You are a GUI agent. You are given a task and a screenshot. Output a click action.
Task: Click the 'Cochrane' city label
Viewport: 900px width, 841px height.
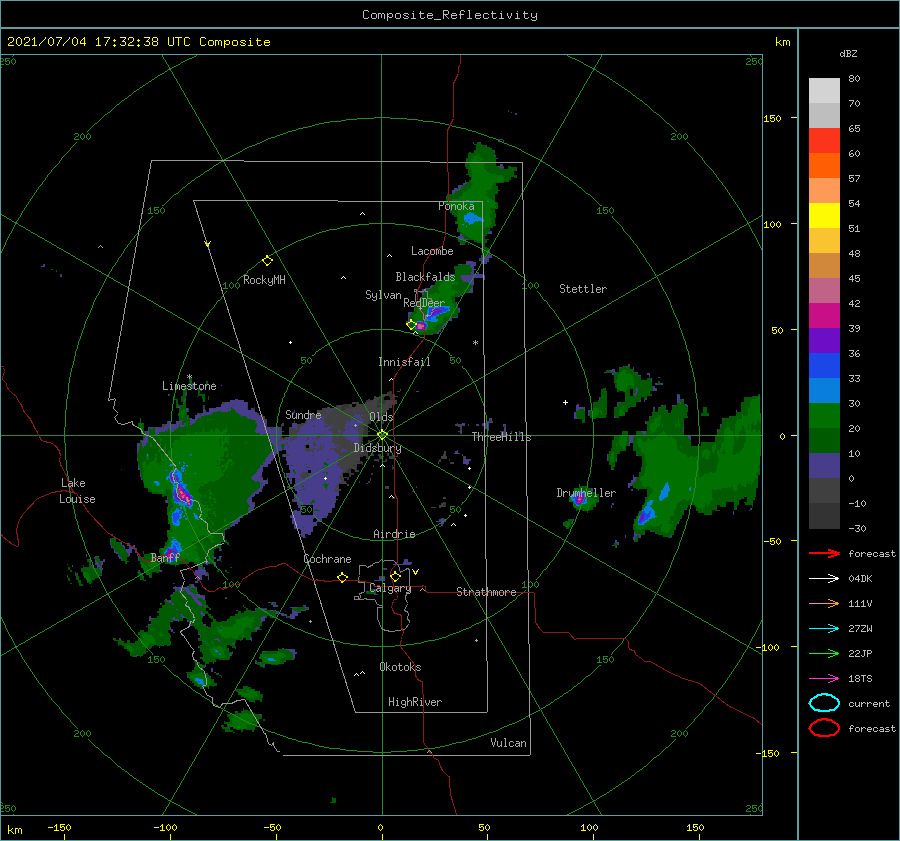(x=327, y=559)
